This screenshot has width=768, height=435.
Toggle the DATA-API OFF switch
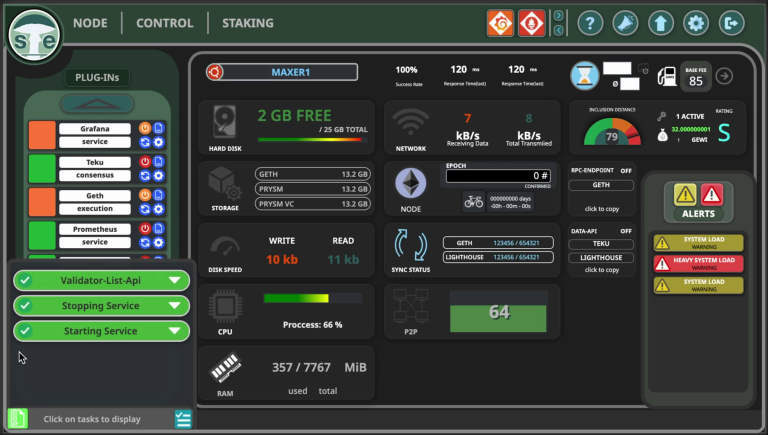pos(626,231)
